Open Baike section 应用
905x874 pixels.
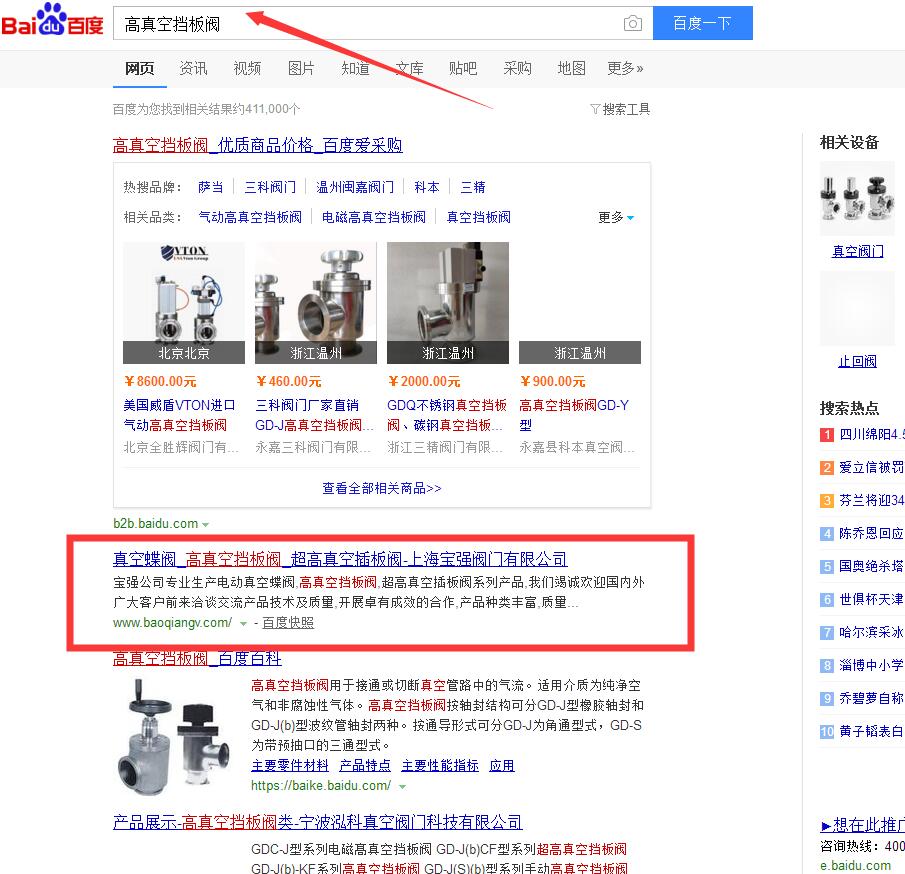coord(502,765)
